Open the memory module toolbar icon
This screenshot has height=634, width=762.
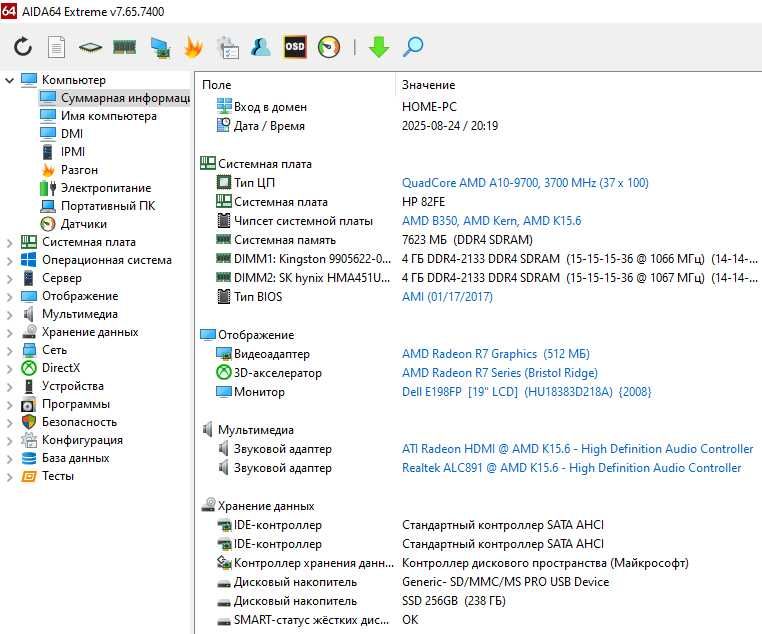tap(124, 47)
